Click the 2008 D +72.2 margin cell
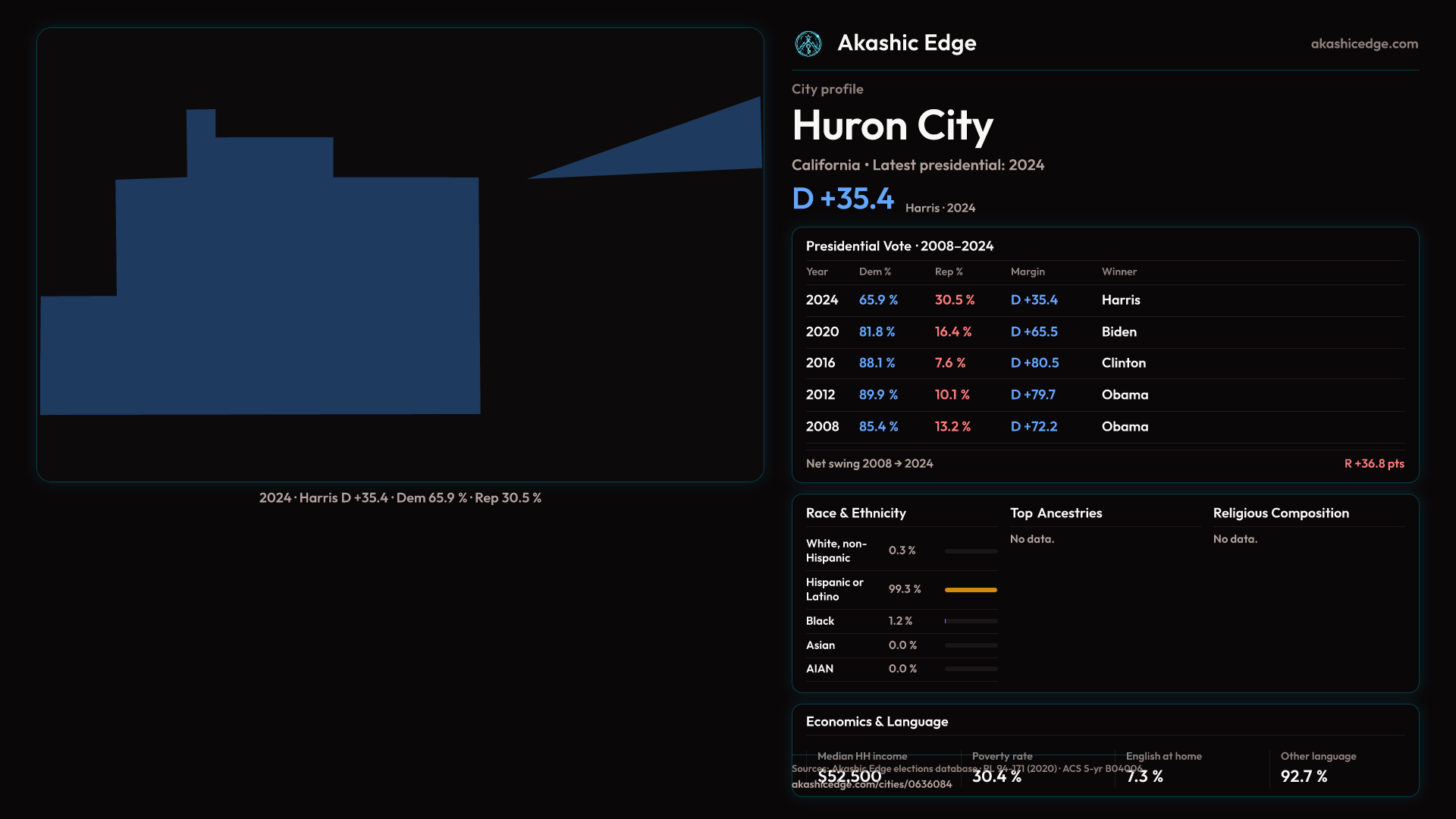Image resolution: width=1456 pixels, height=819 pixels. (1034, 427)
